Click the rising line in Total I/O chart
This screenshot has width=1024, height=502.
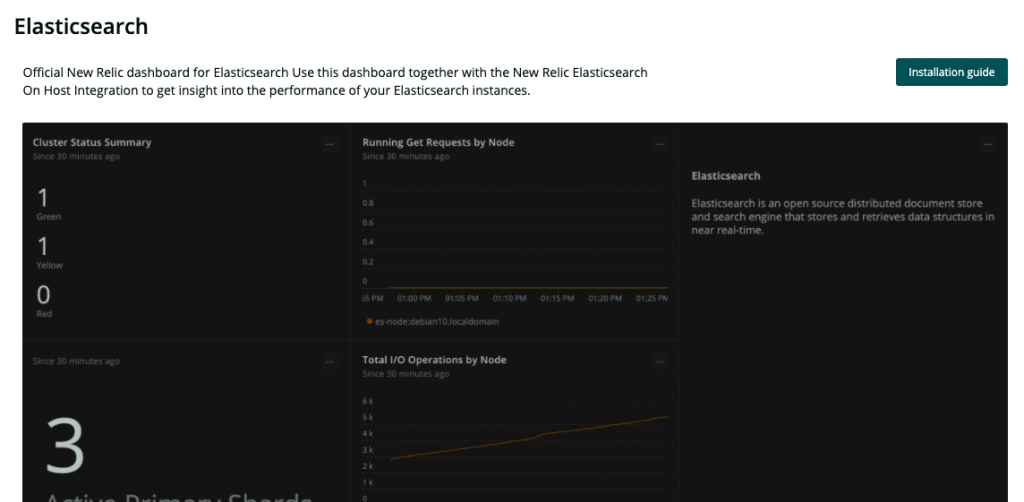[x=529, y=439]
